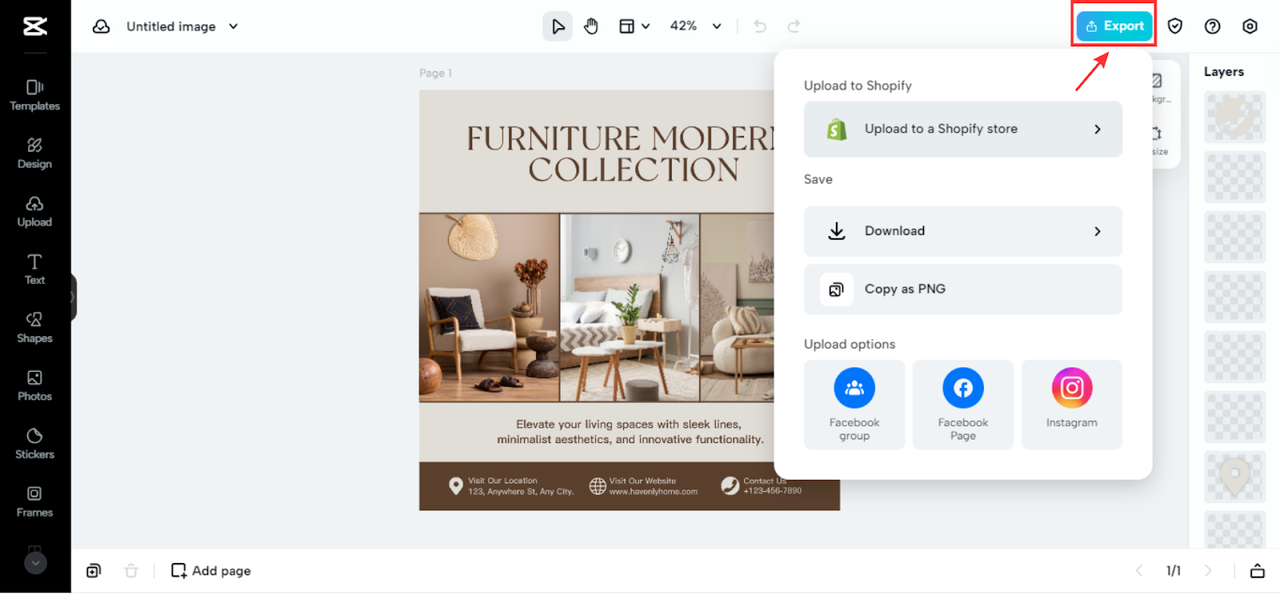Image resolution: width=1280 pixels, height=595 pixels.
Task: Open the layout options dropdown
Action: (x=634, y=27)
